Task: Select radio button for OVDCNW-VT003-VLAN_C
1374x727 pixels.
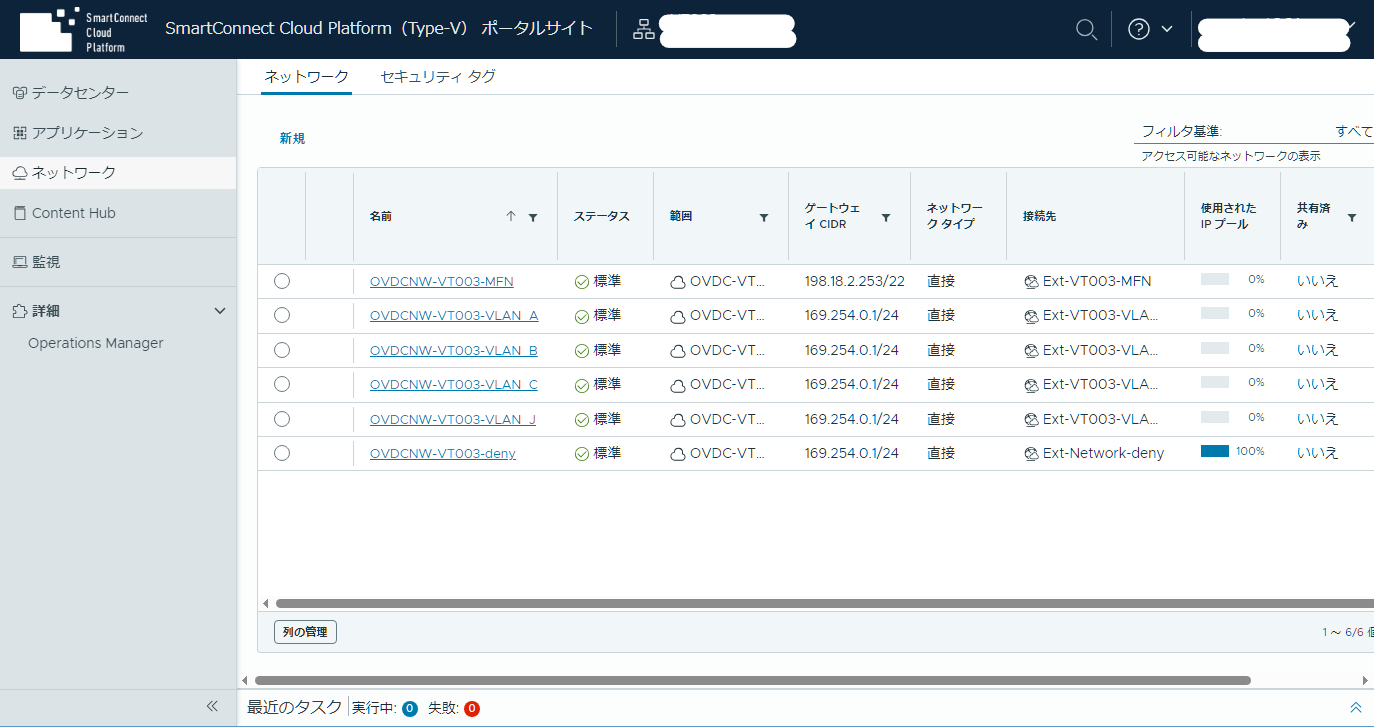Action: pos(282,384)
